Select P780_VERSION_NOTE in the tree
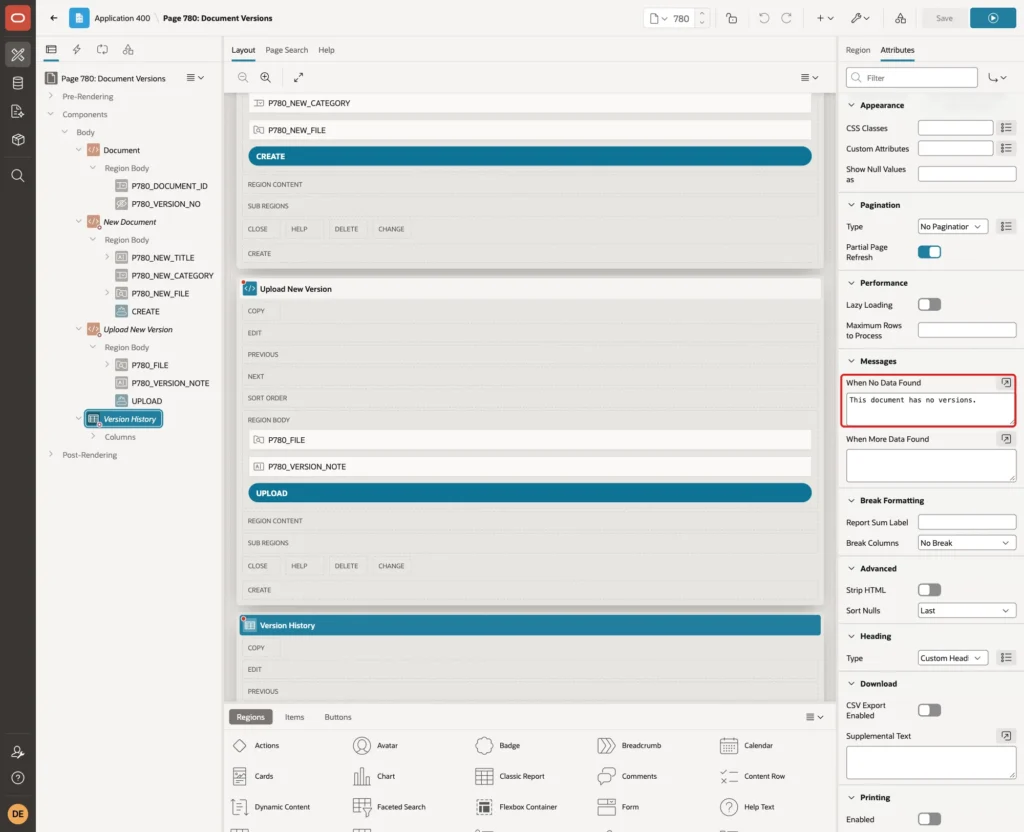 tap(170, 383)
